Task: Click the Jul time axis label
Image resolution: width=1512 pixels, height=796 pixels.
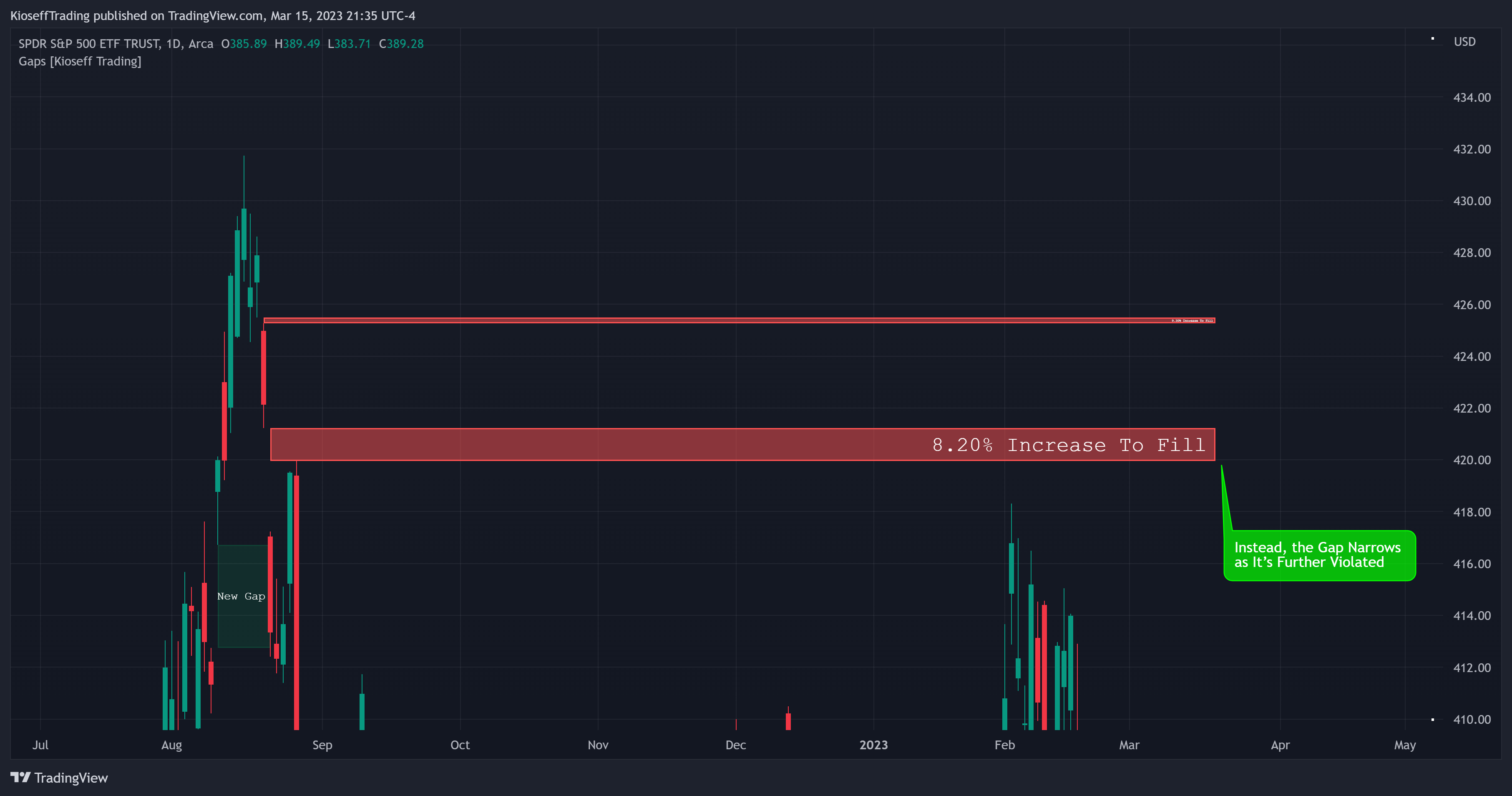Action: (40, 745)
